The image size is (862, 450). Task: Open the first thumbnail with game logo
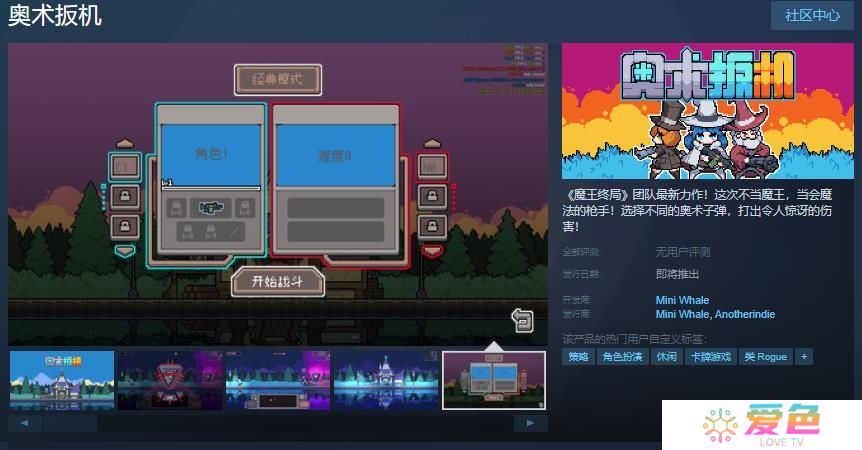tap(62, 380)
